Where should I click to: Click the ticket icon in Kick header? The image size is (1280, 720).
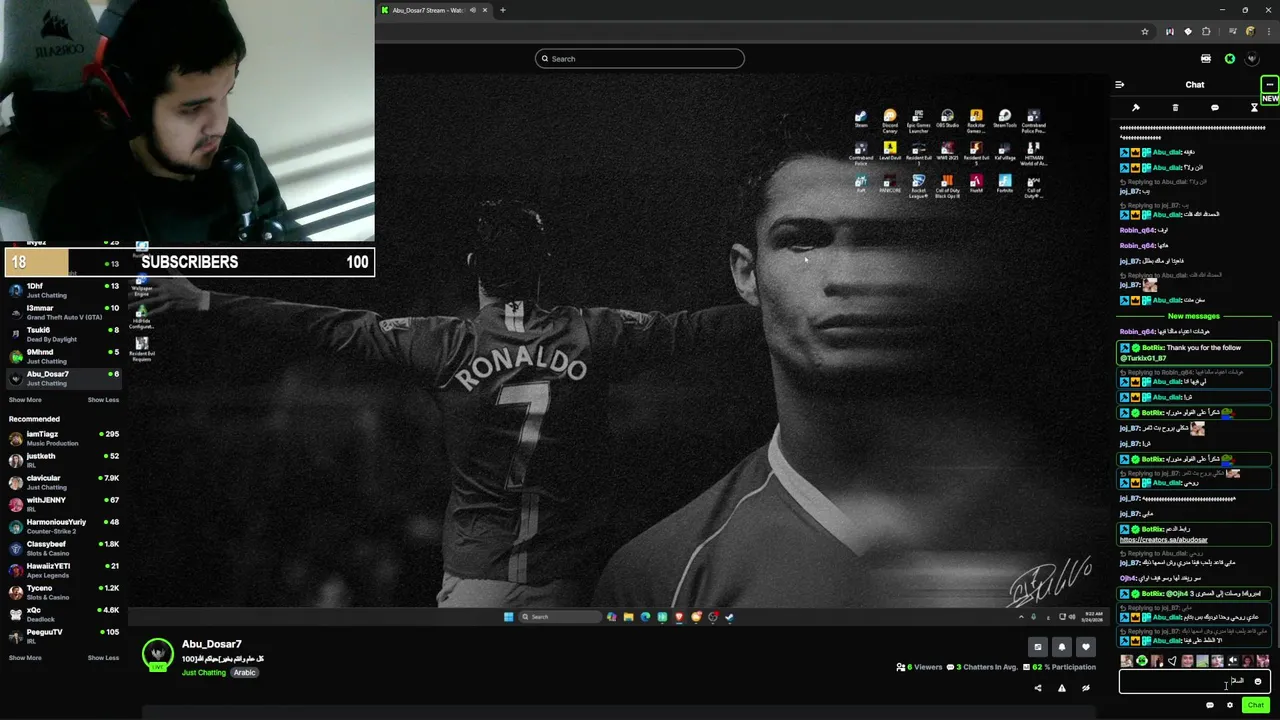coord(1206,59)
